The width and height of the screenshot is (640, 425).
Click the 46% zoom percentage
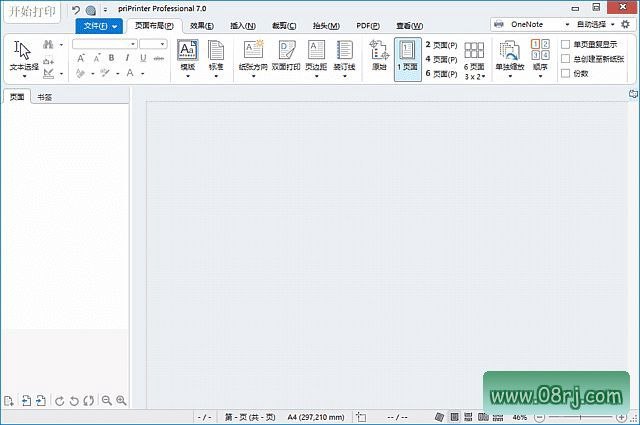point(520,417)
